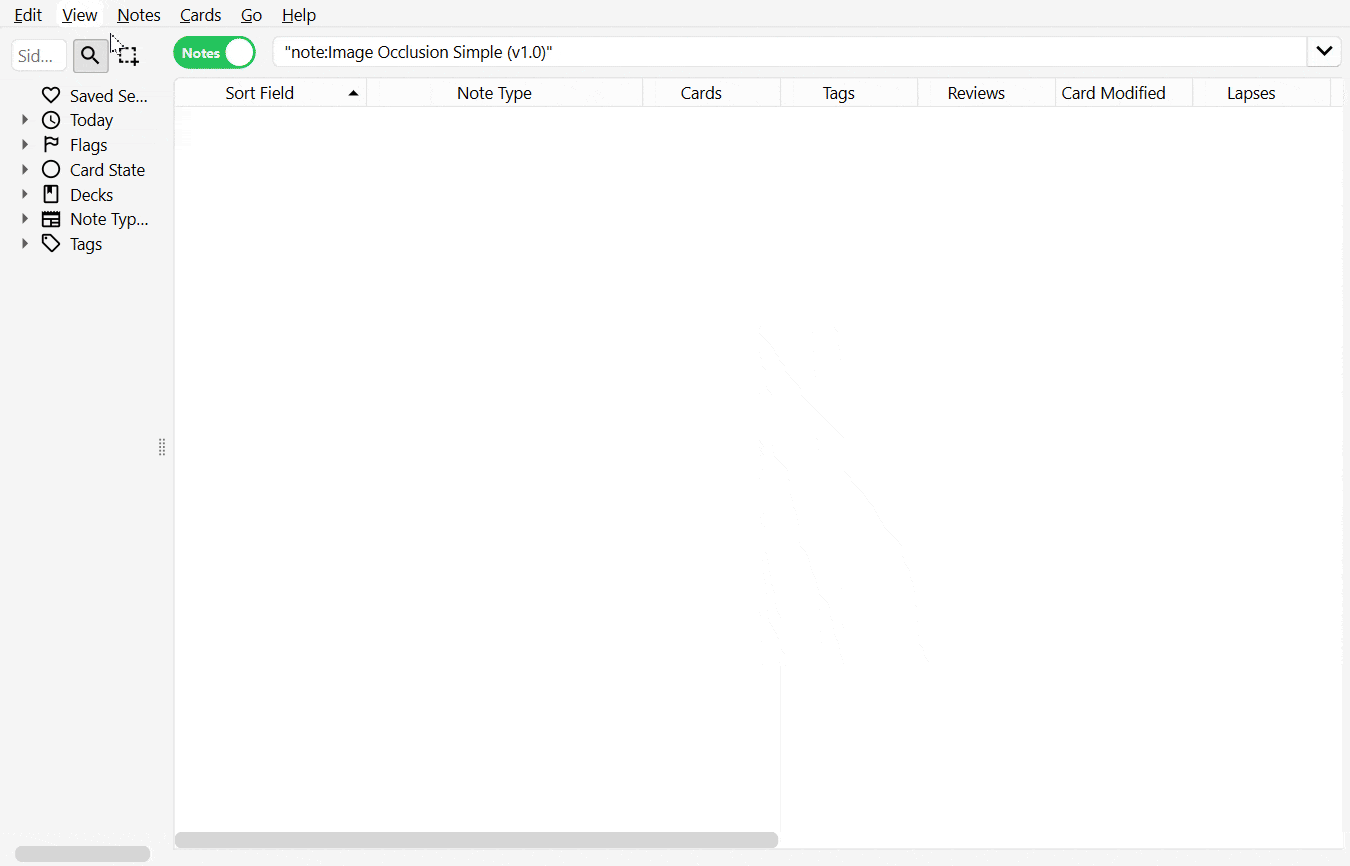The image size is (1350, 866).
Task: Switch the Notes toggle to Cards
Action: [x=214, y=52]
